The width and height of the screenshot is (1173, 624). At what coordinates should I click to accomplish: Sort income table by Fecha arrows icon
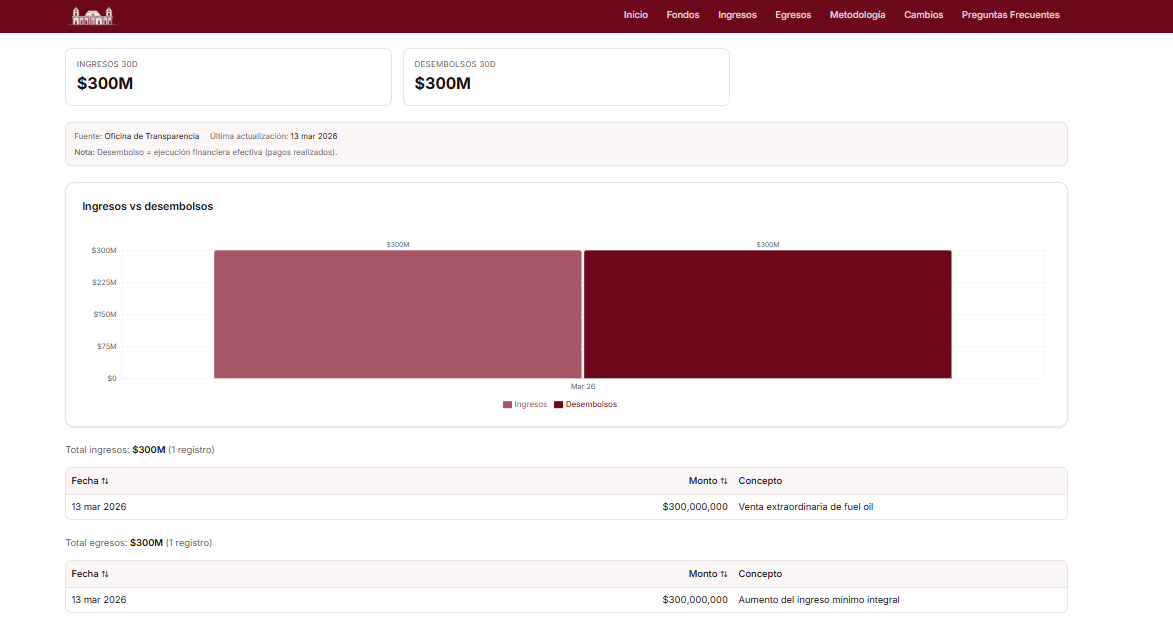coord(105,481)
